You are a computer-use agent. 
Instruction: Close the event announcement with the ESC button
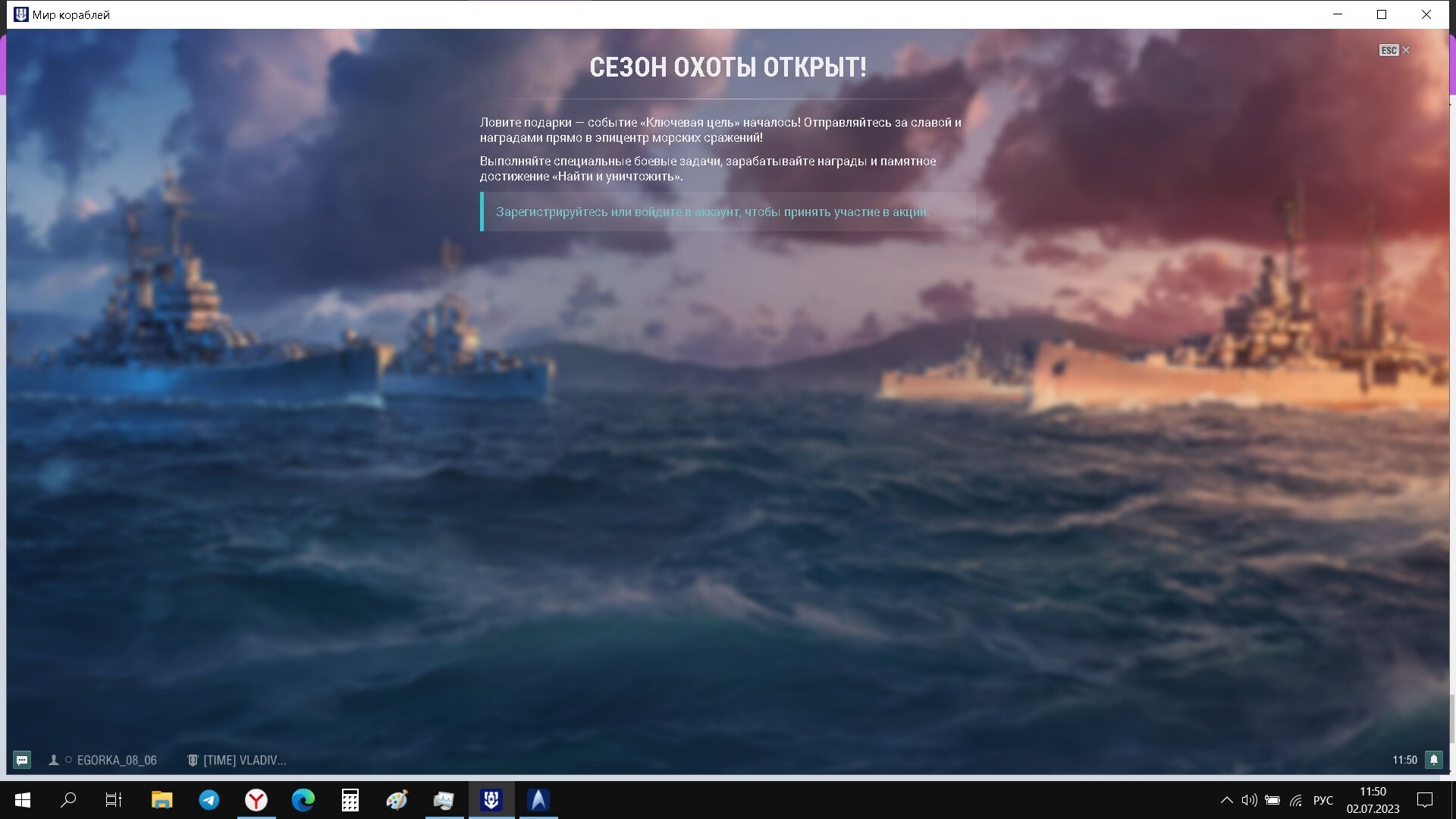1394,50
